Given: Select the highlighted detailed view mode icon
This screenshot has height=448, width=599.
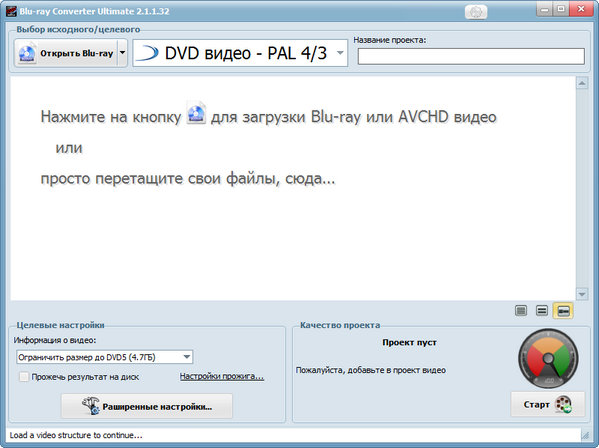Looking at the screenshot, I should 563,311.
